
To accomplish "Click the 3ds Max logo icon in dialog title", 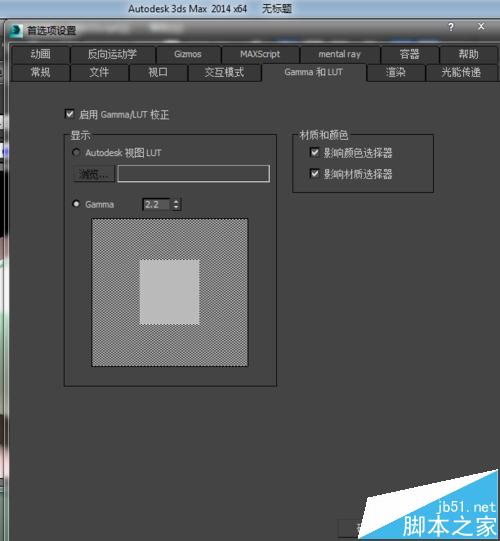I will (16, 30).
